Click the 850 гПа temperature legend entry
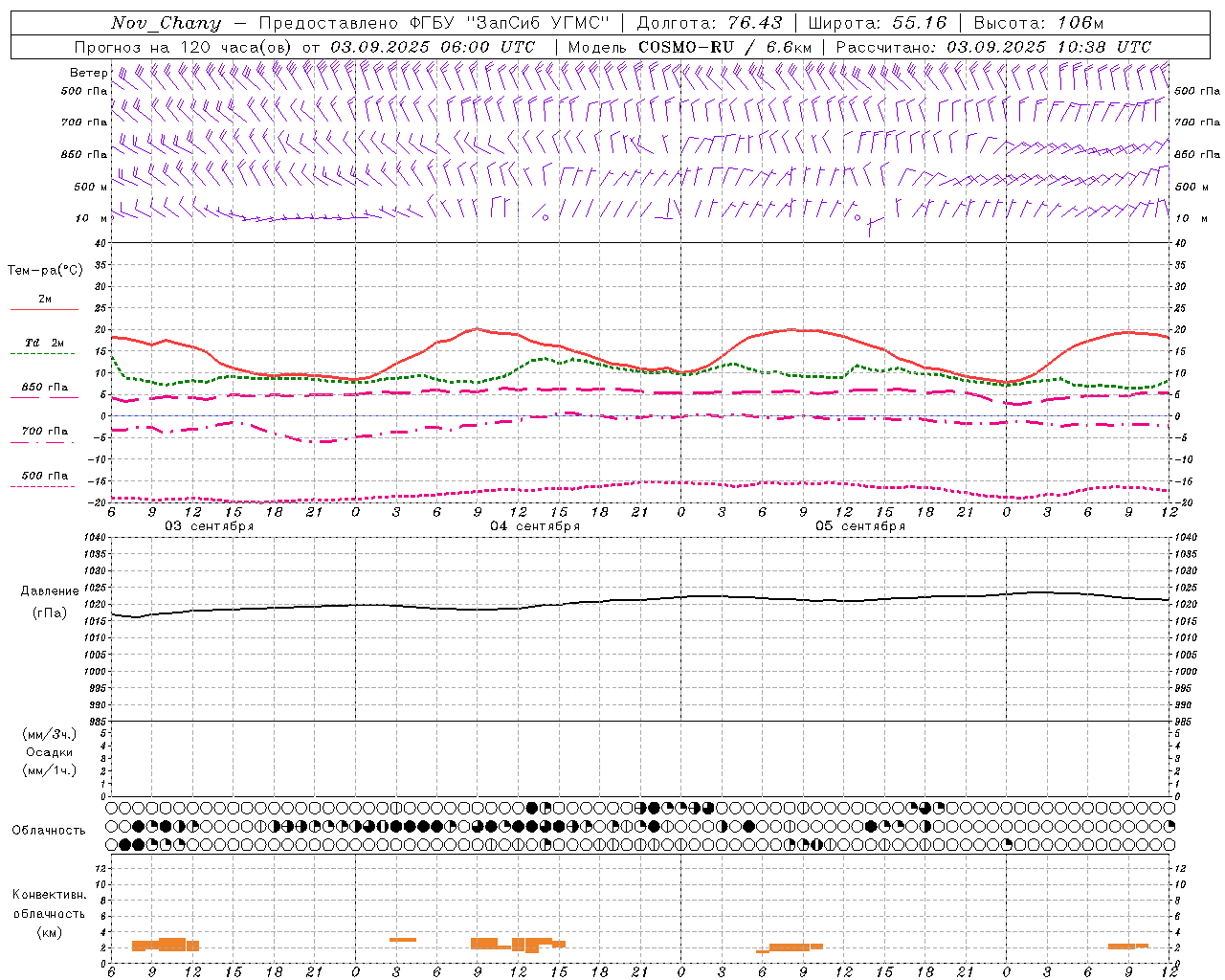 45,388
